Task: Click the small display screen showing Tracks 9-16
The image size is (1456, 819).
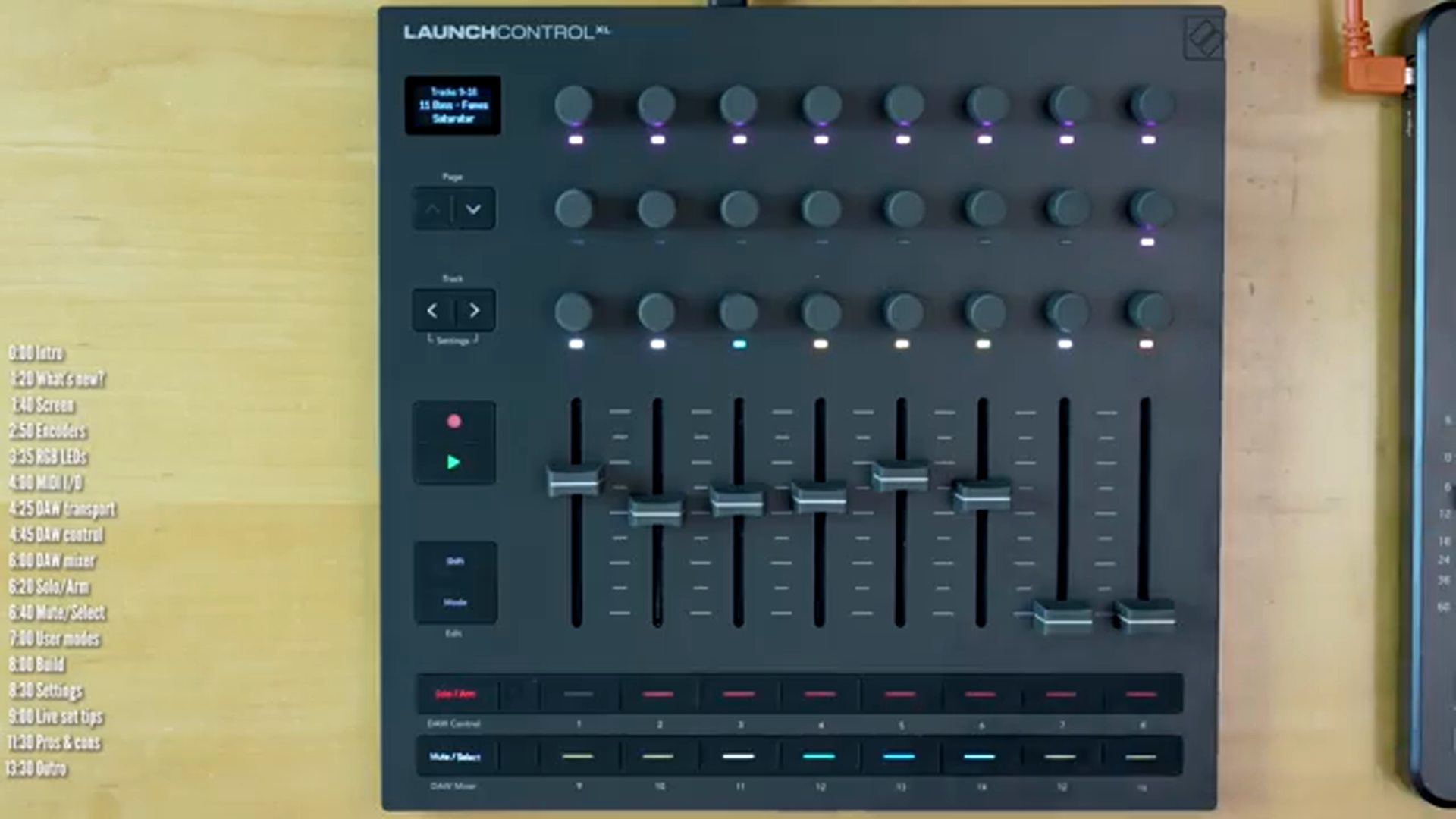Action: 453,105
